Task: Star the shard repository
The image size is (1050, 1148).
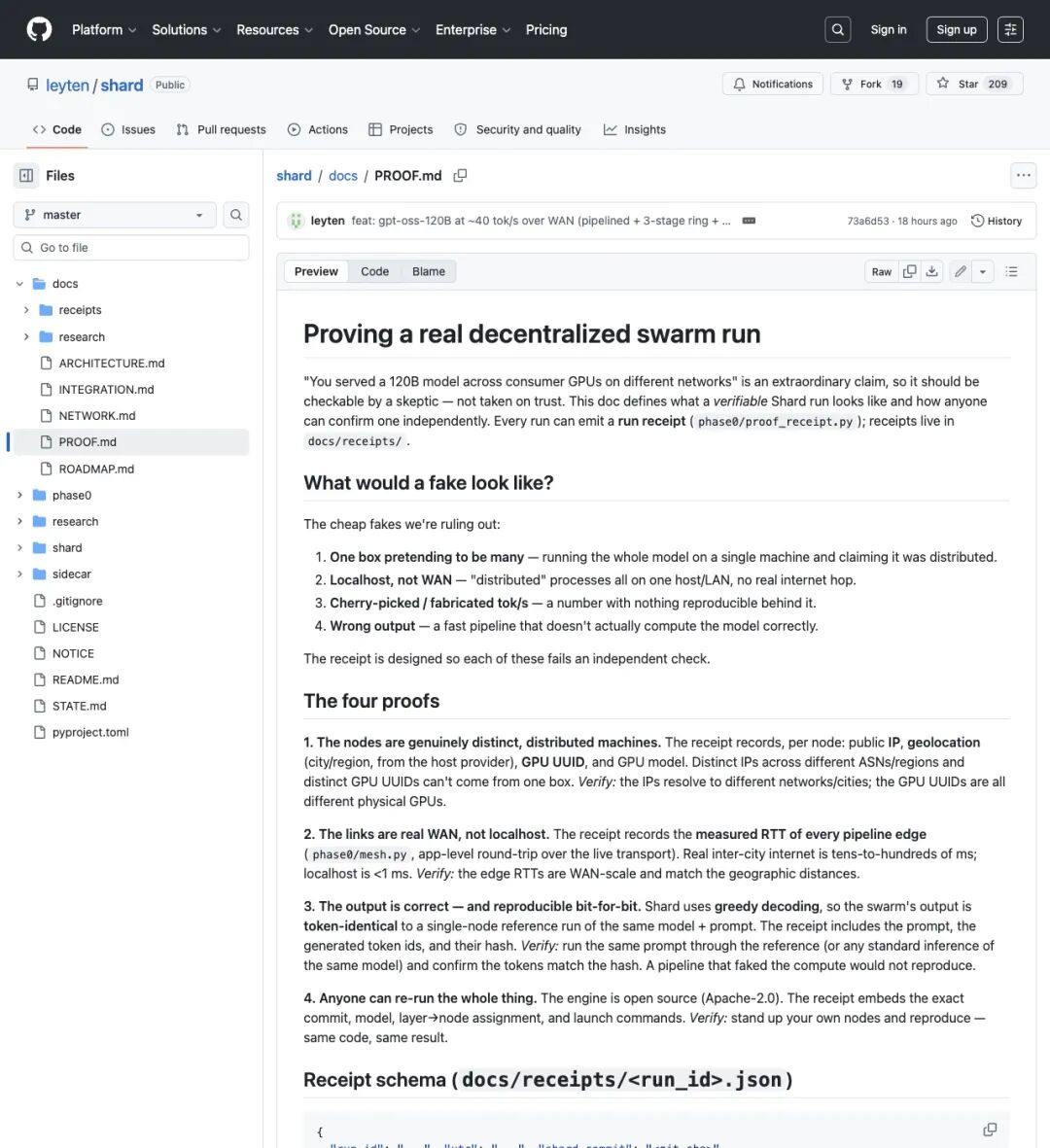Action: 974,85
